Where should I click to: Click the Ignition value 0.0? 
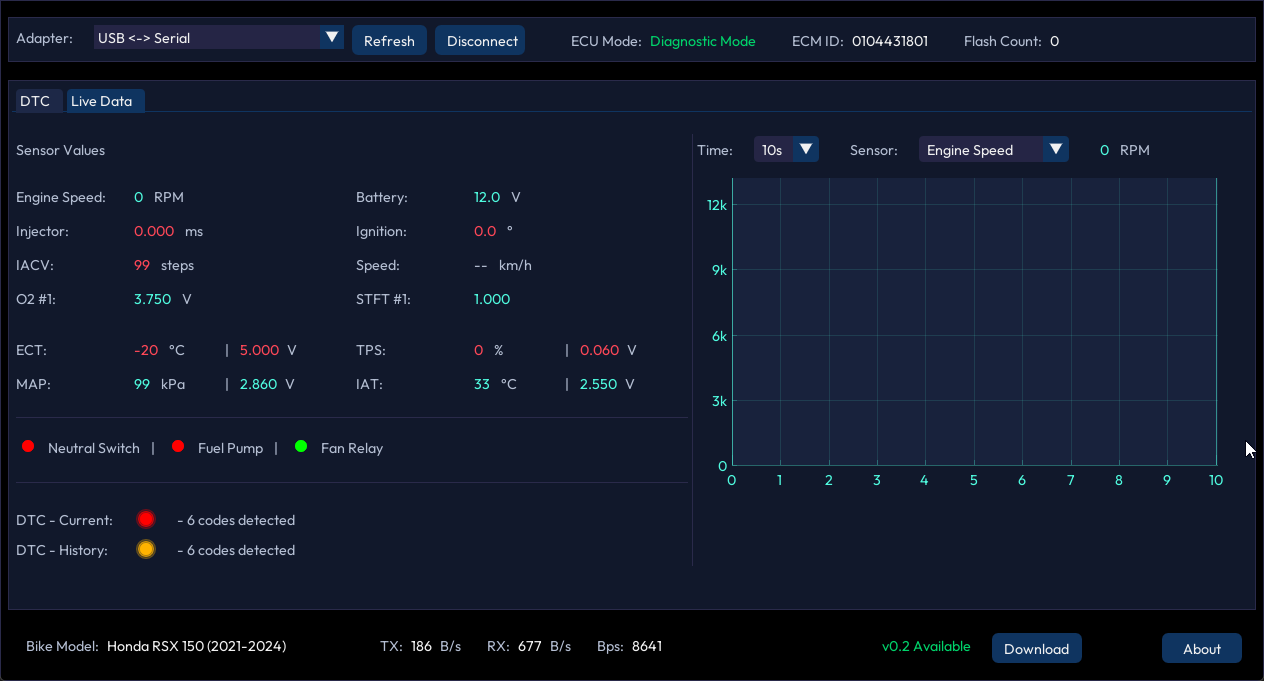(x=485, y=231)
